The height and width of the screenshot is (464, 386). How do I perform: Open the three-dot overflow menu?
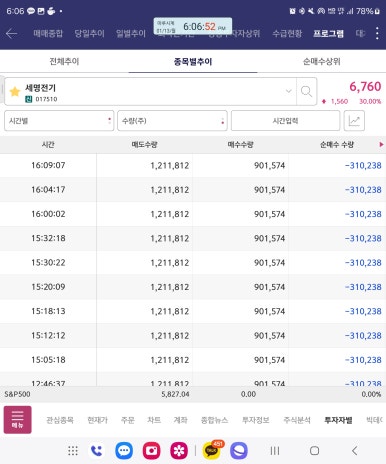[x=377, y=33]
